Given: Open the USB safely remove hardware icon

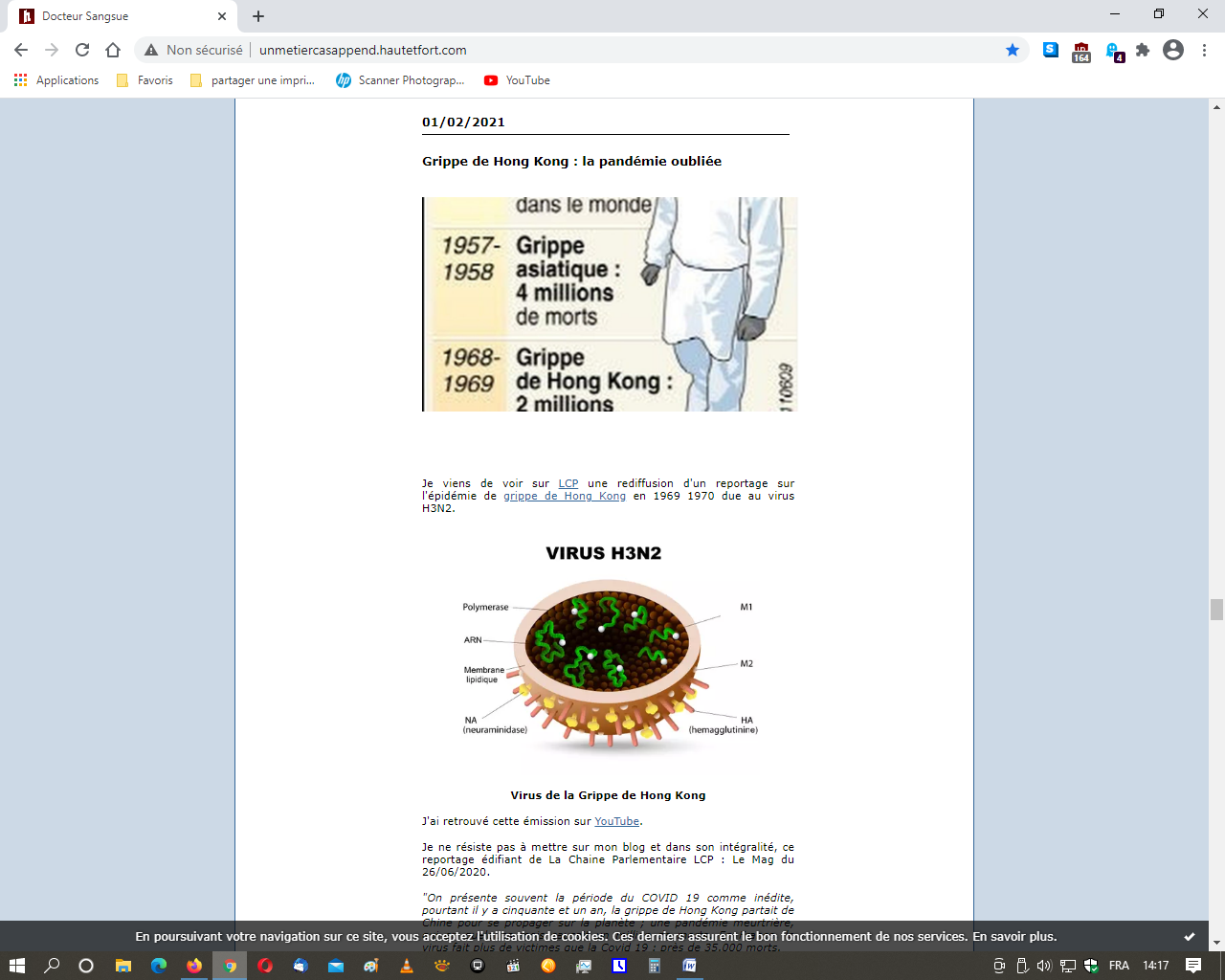Looking at the screenshot, I should [1022, 966].
